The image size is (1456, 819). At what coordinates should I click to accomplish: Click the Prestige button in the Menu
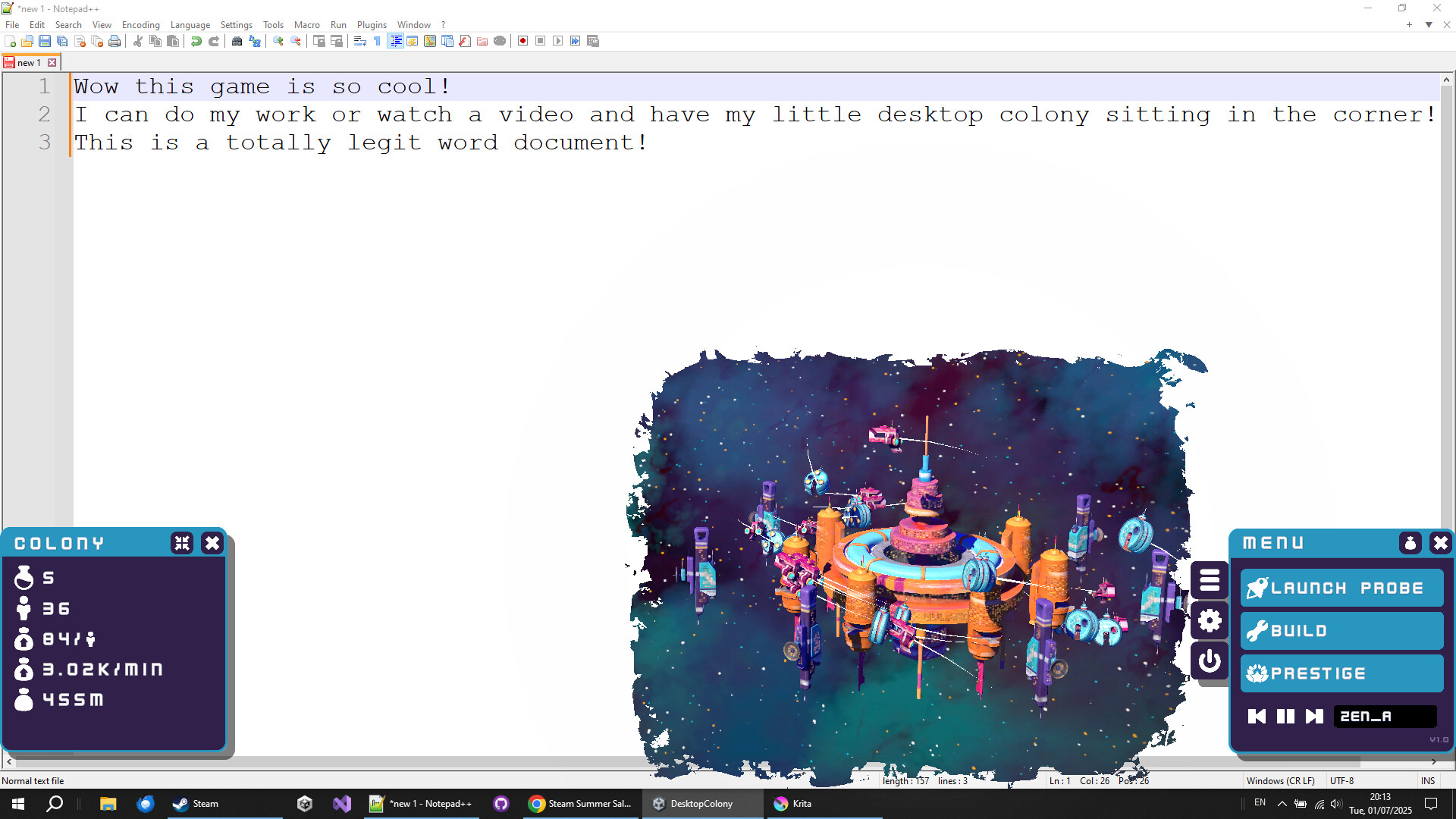click(1341, 673)
